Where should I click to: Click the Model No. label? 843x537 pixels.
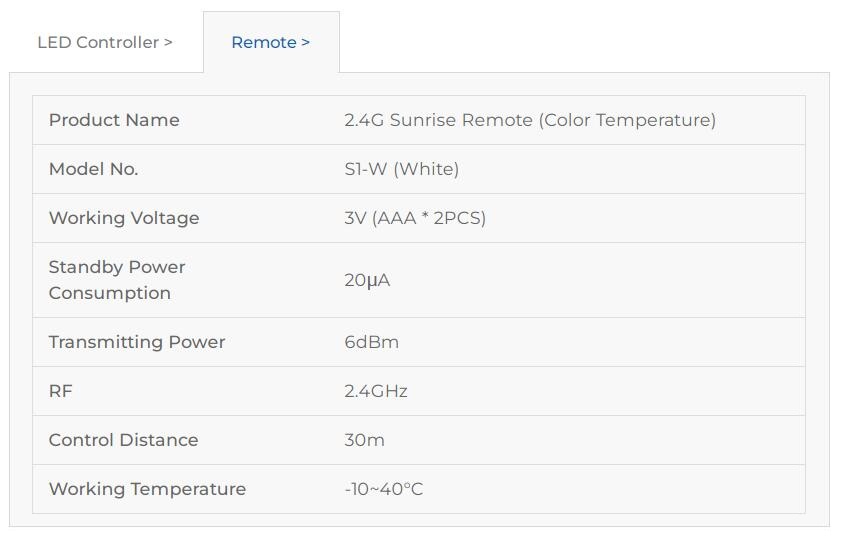93,169
